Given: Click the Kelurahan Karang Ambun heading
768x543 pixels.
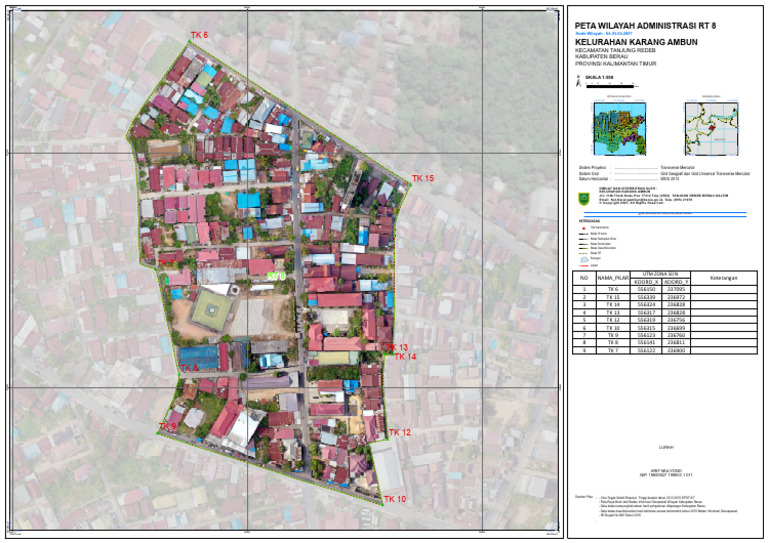Looking at the screenshot, I should coord(636,43).
